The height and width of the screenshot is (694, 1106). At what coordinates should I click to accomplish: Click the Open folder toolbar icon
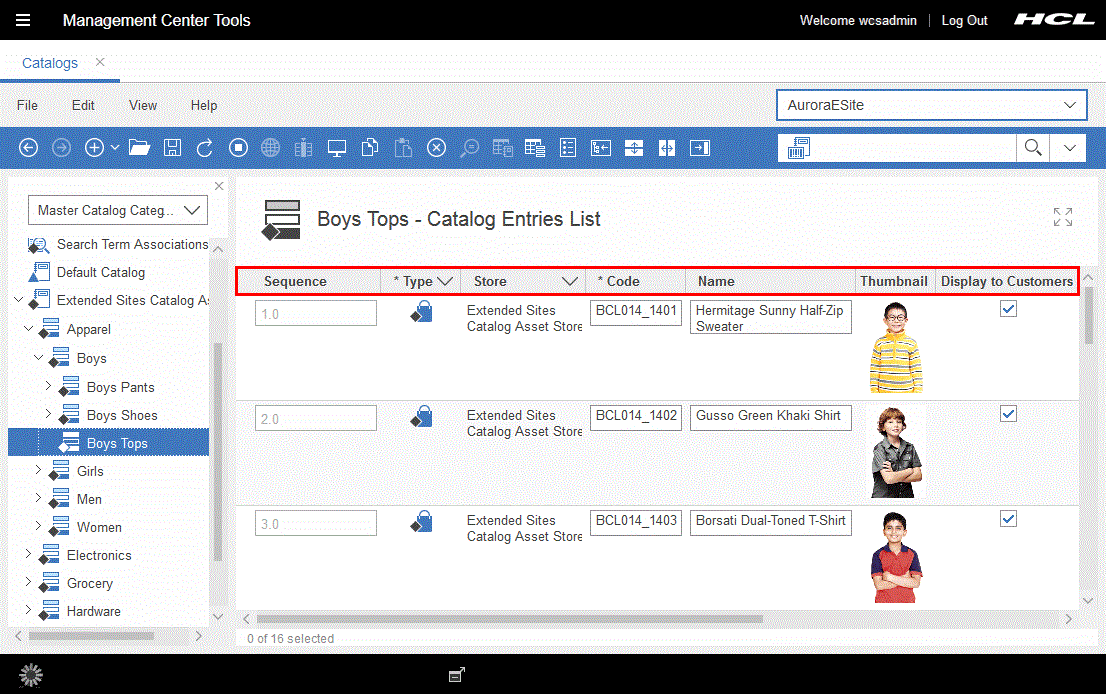tap(139, 148)
